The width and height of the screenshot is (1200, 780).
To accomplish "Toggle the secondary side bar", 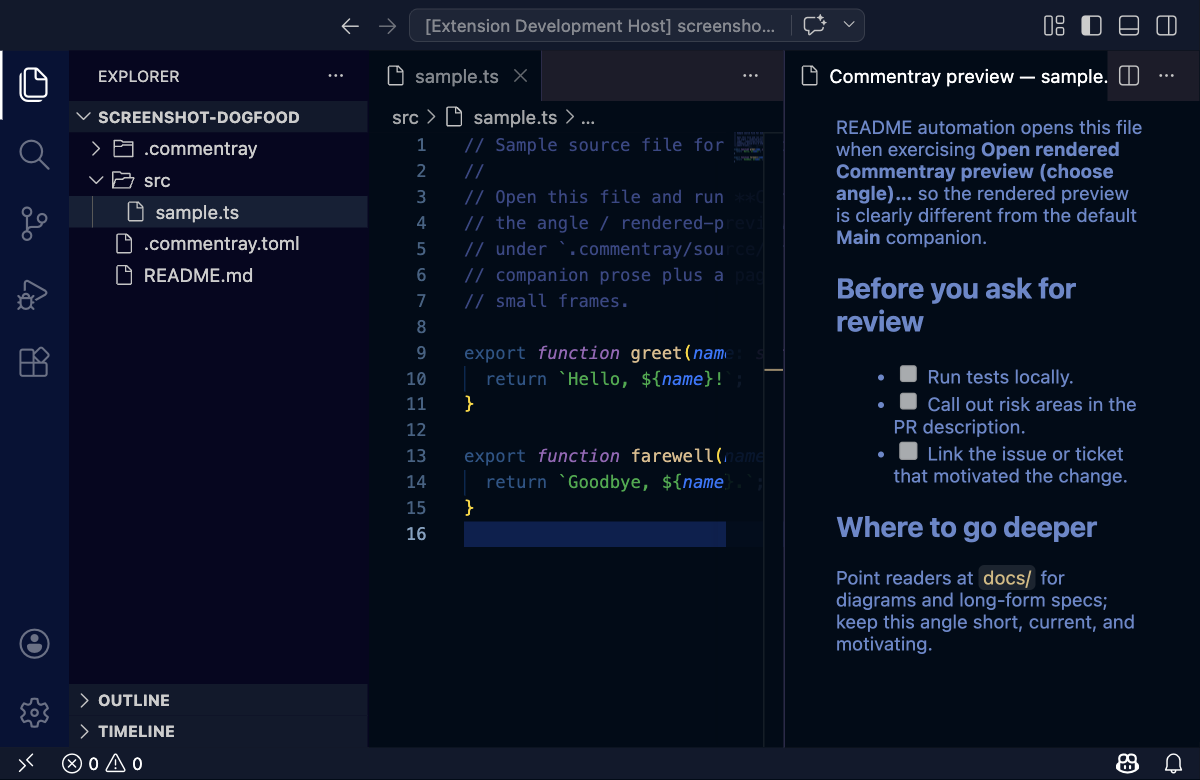I will [x=1166, y=26].
